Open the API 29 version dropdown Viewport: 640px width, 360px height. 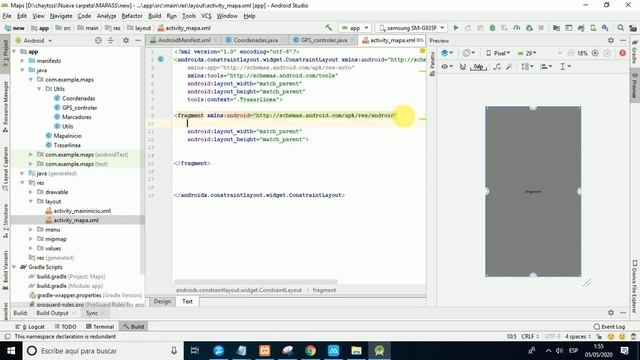click(527, 53)
